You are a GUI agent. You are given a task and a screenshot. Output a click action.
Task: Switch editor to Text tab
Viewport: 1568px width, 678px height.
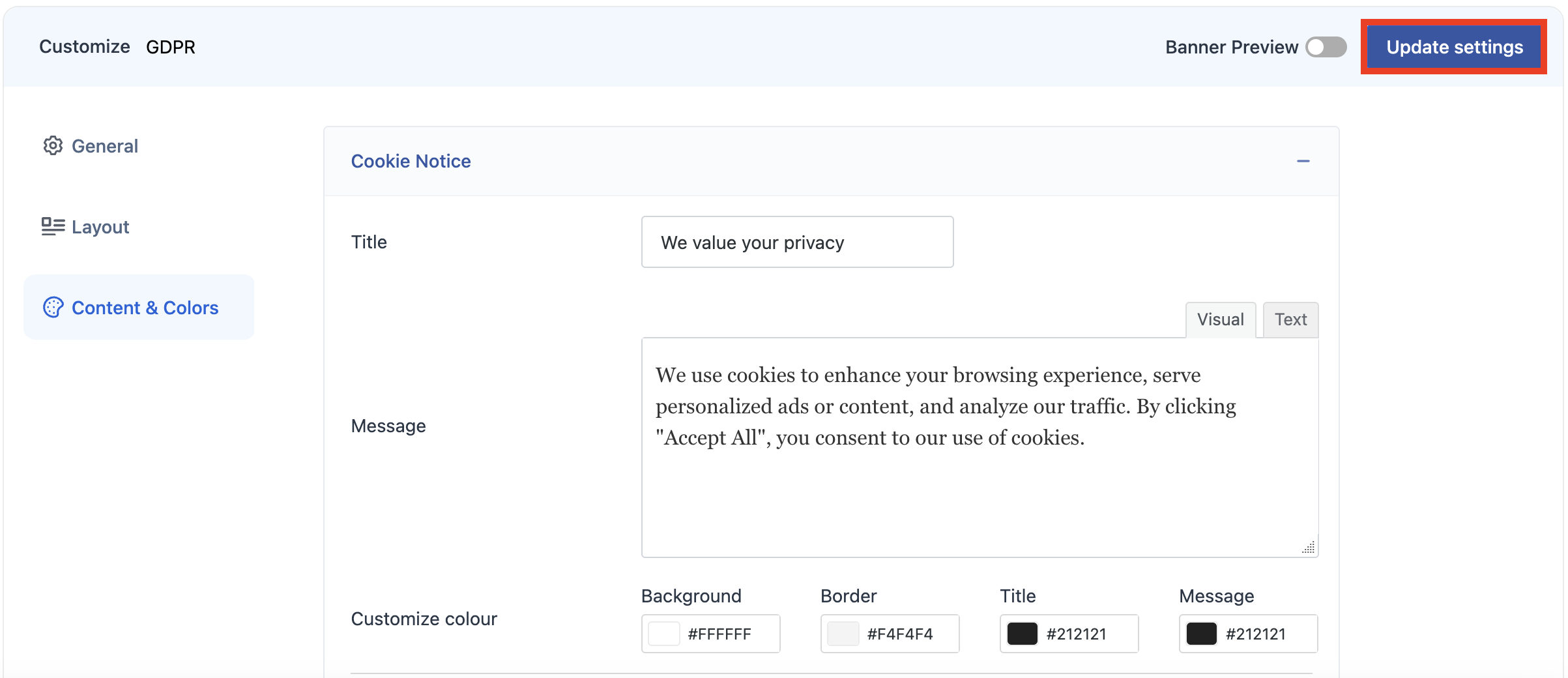pos(1290,319)
